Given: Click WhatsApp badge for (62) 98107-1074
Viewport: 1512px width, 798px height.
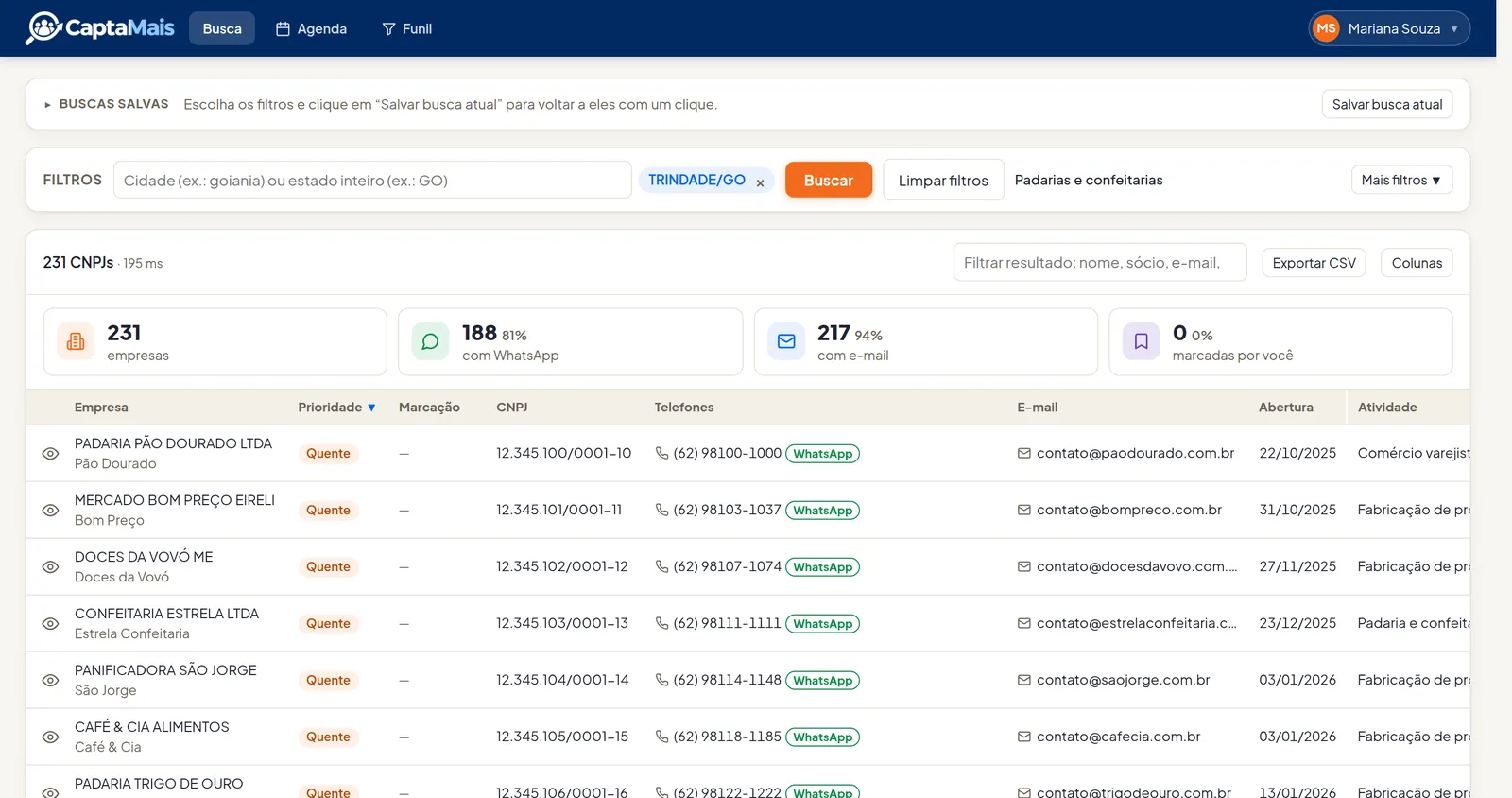Looking at the screenshot, I should coord(822,567).
